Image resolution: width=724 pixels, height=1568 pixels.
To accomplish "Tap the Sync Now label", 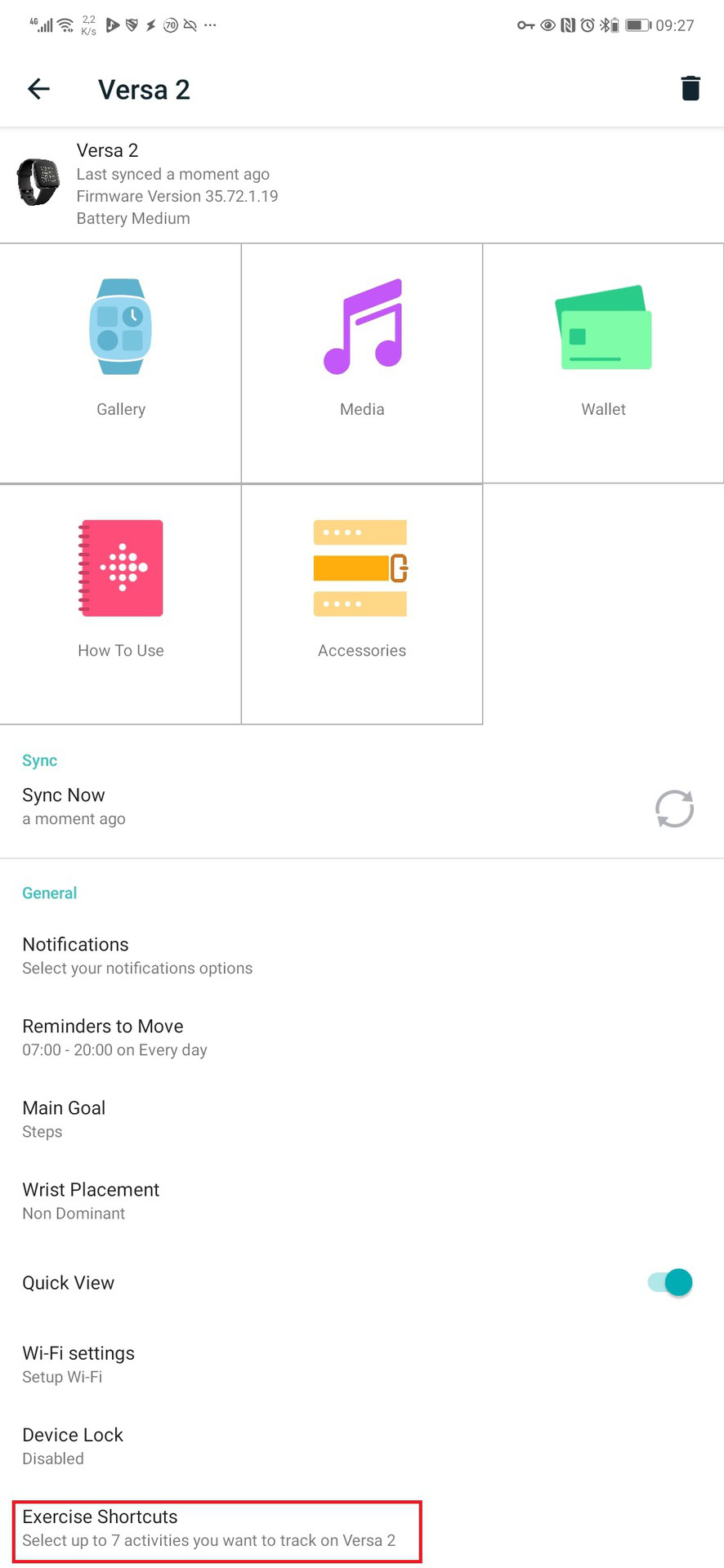I will pyautogui.click(x=64, y=795).
